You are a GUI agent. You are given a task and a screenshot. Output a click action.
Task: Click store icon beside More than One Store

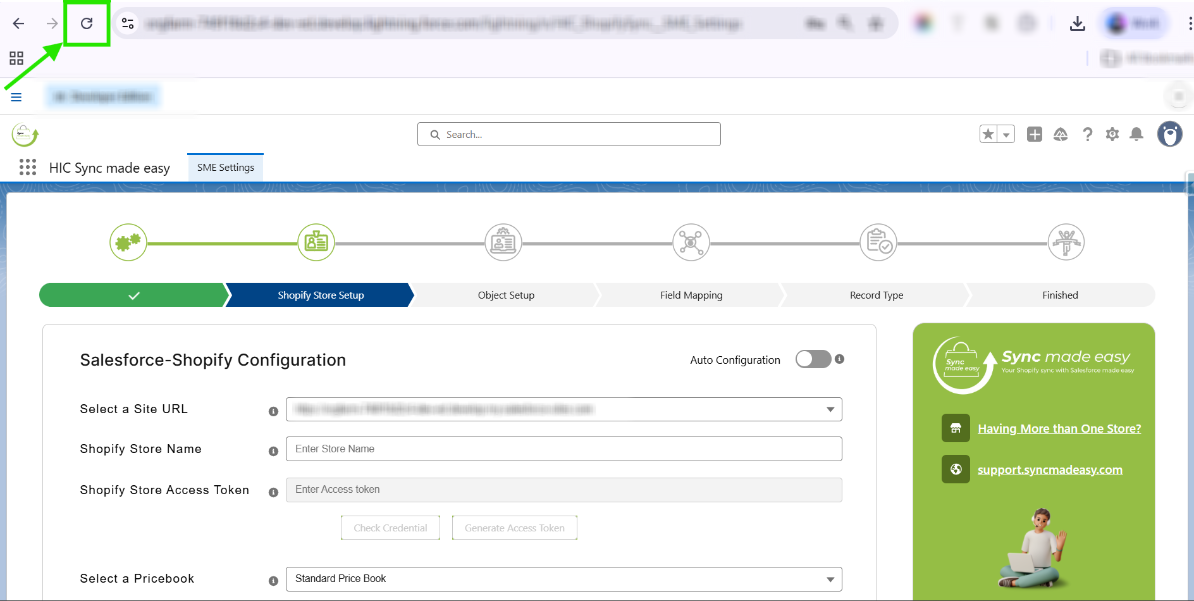[x=956, y=428]
